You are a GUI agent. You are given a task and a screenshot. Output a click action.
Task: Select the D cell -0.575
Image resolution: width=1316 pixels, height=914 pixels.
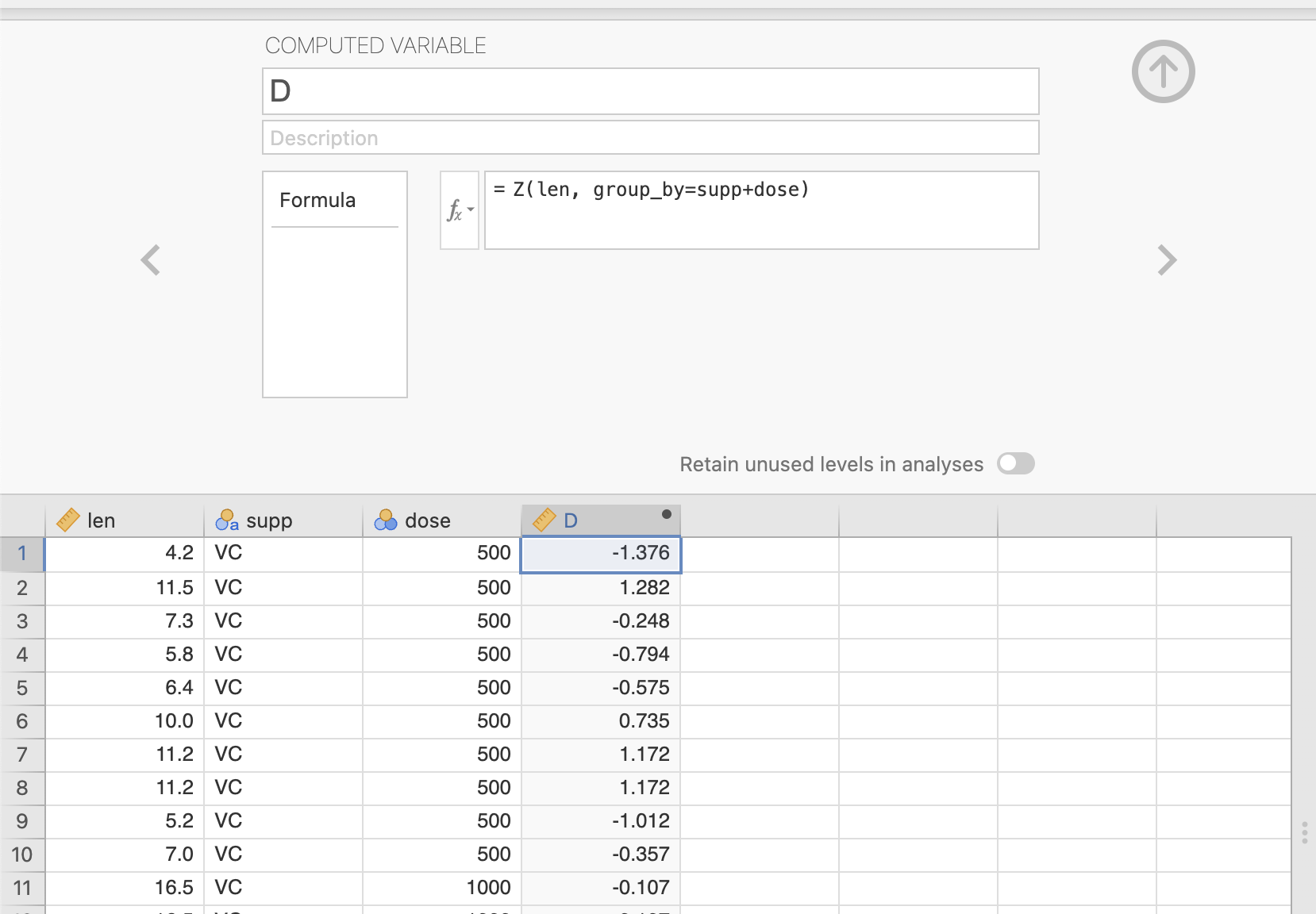click(x=601, y=688)
